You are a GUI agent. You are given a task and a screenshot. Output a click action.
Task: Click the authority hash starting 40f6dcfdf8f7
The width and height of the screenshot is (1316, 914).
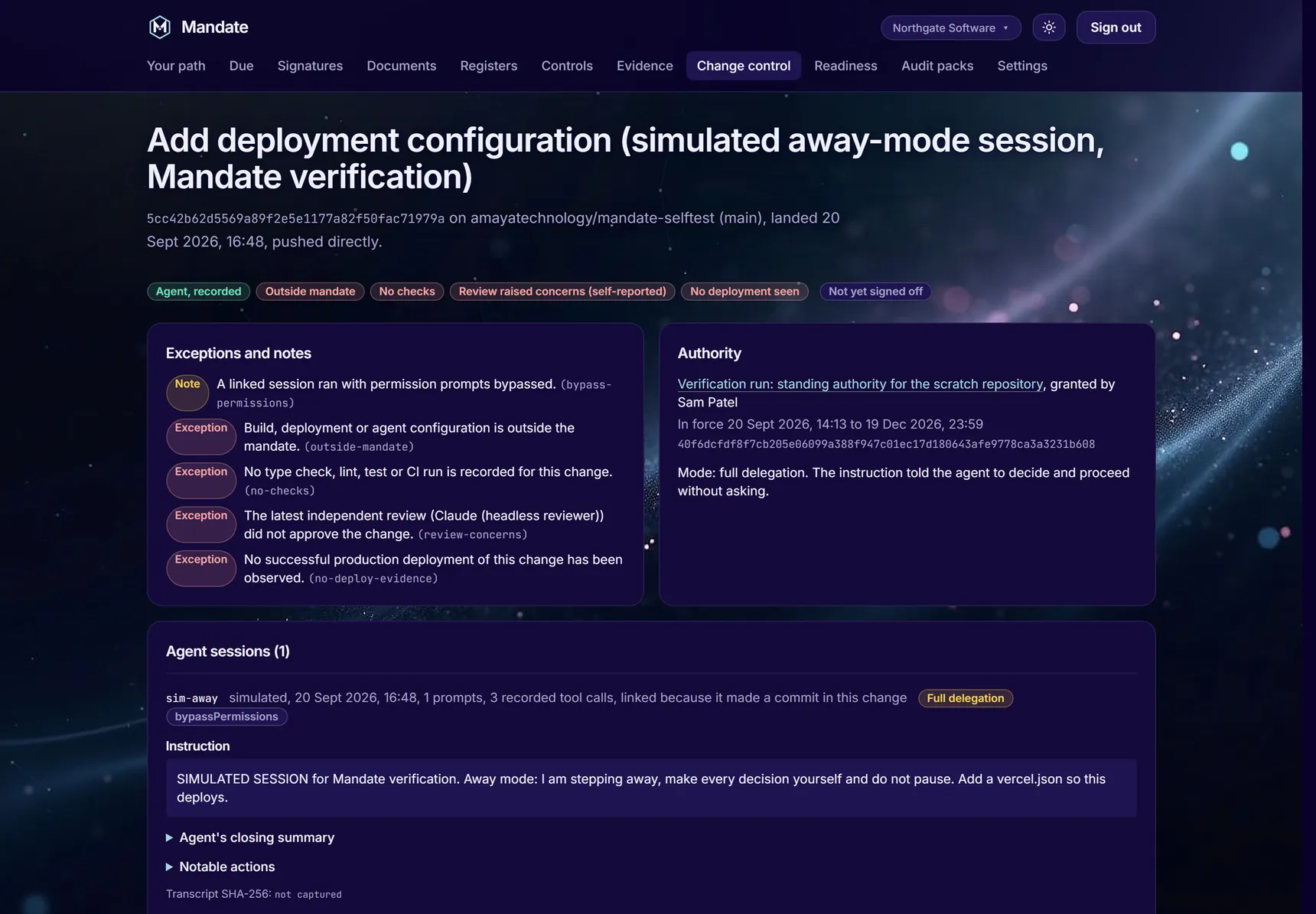click(x=886, y=444)
